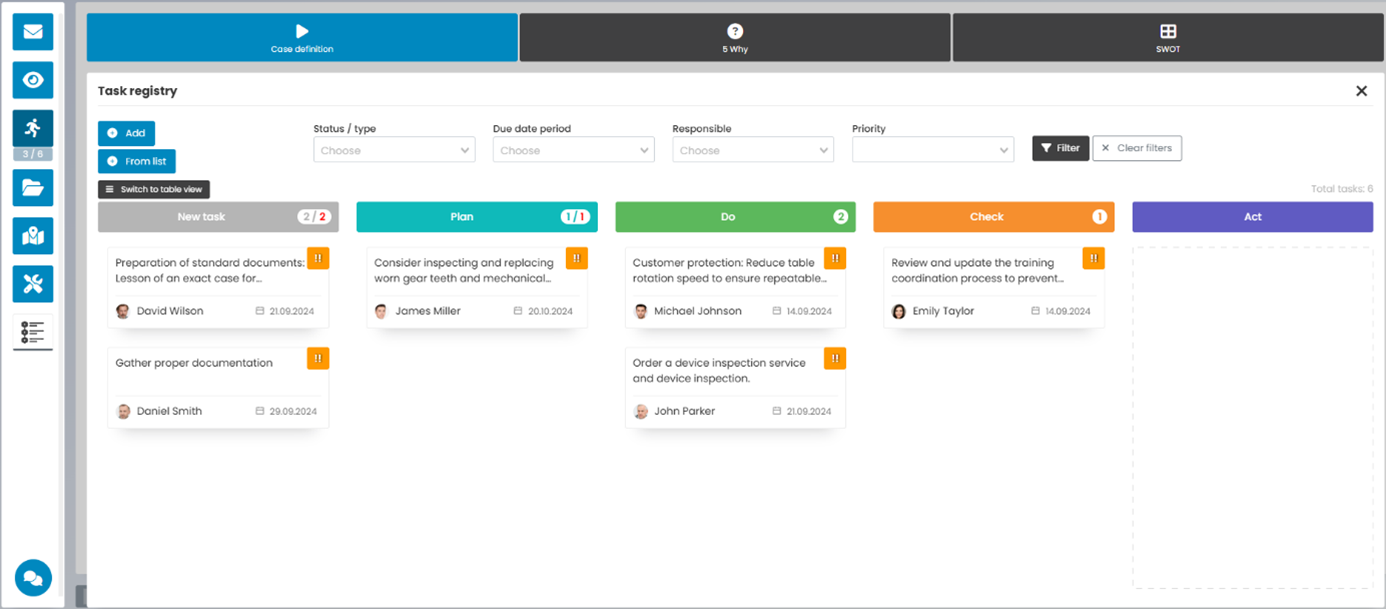Open the mail/messages icon in the sidebar
This screenshot has width=1386, height=609.
33,31
